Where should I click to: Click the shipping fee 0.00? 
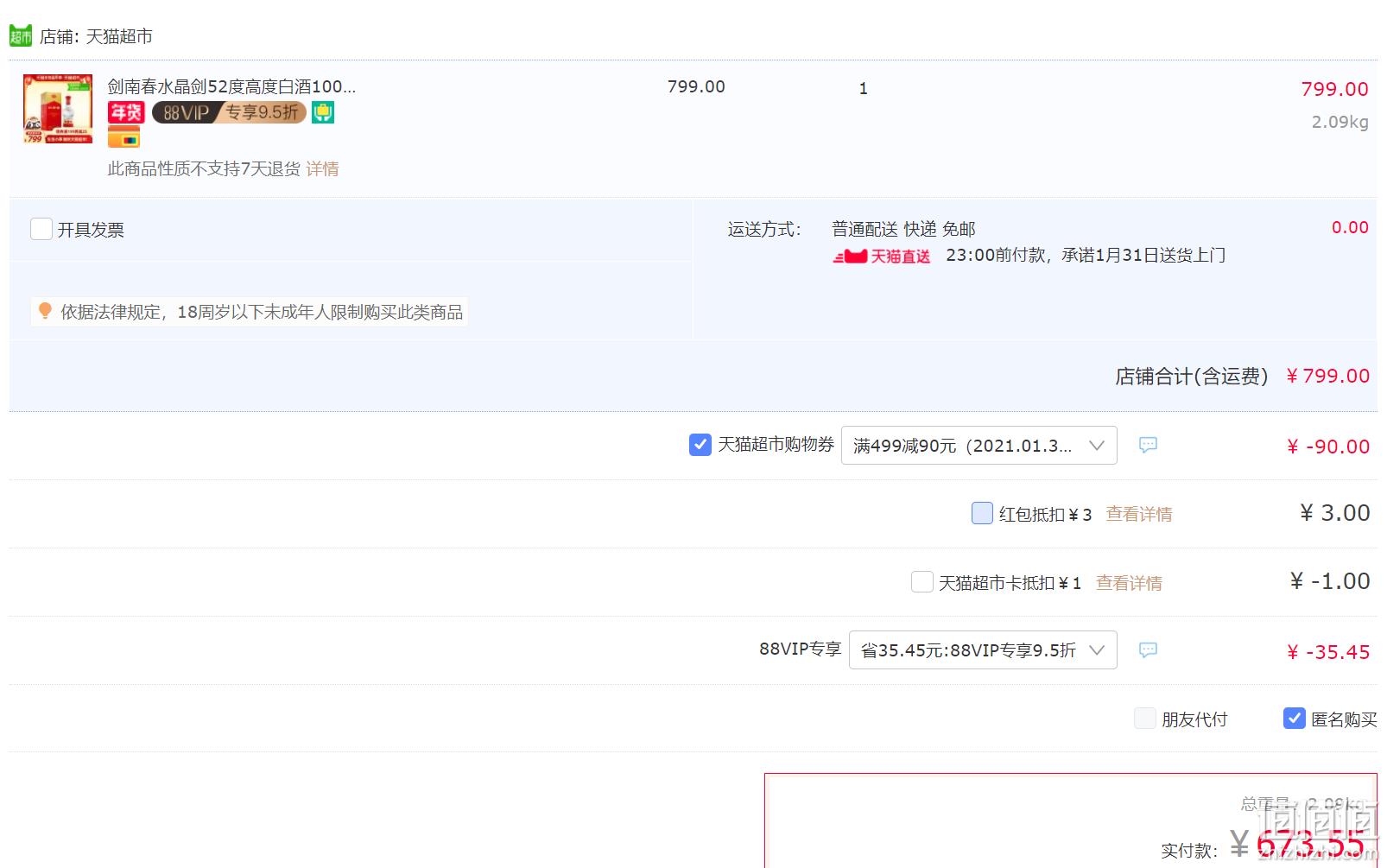1350,227
